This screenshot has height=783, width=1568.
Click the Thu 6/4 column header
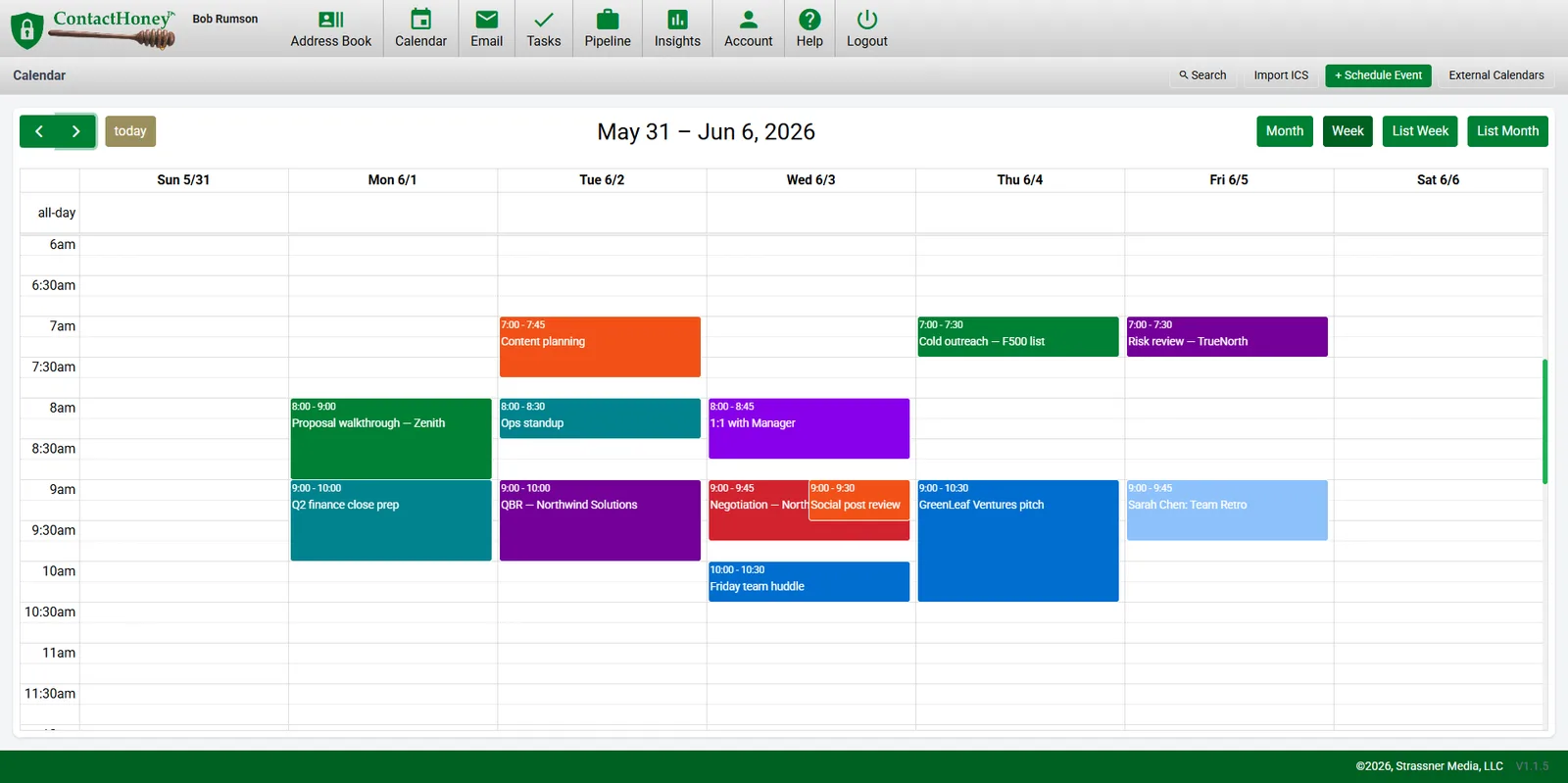pos(1020,180)
